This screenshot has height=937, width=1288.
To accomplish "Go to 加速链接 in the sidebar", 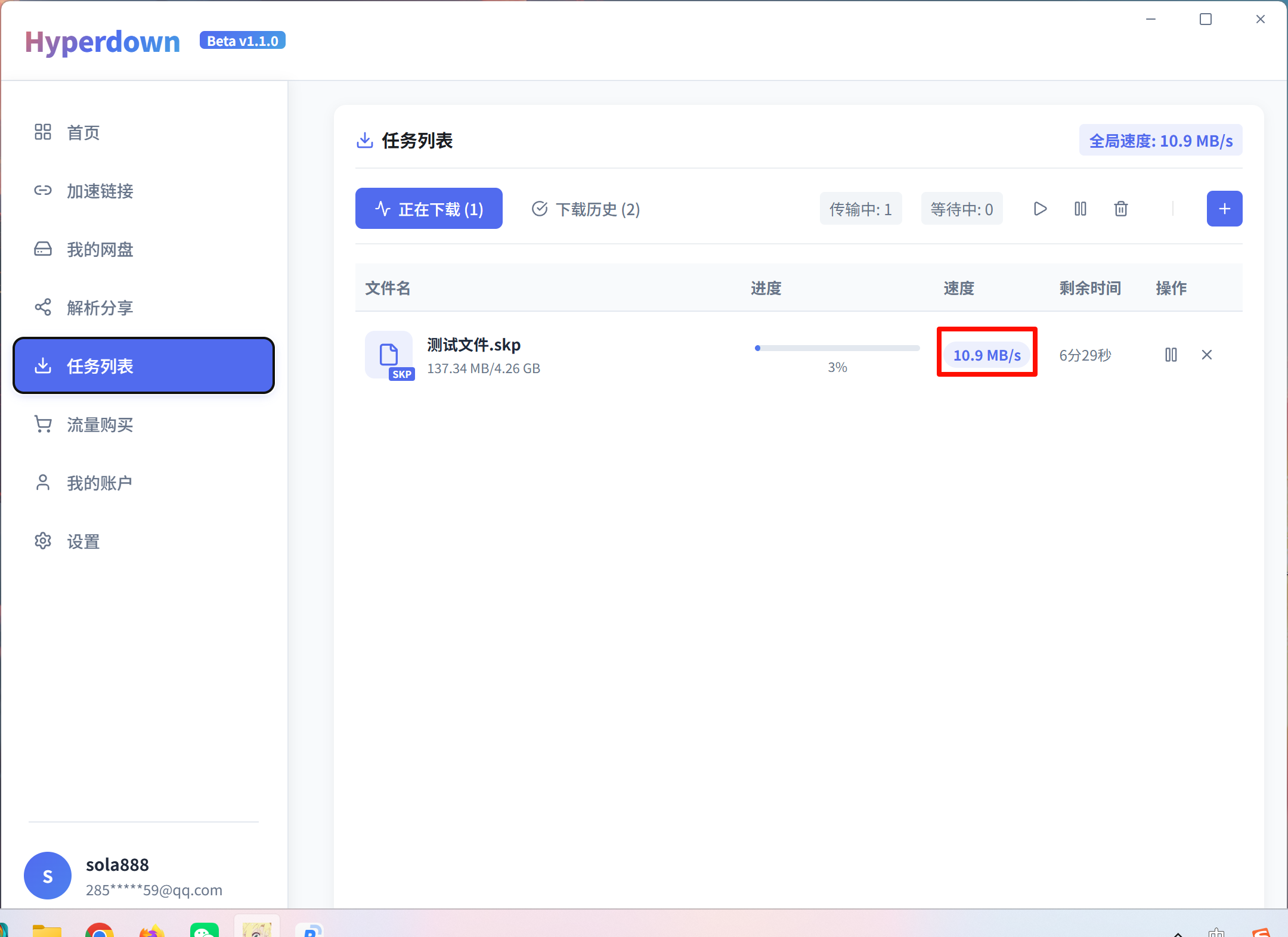I will click(x=143, y=191).
